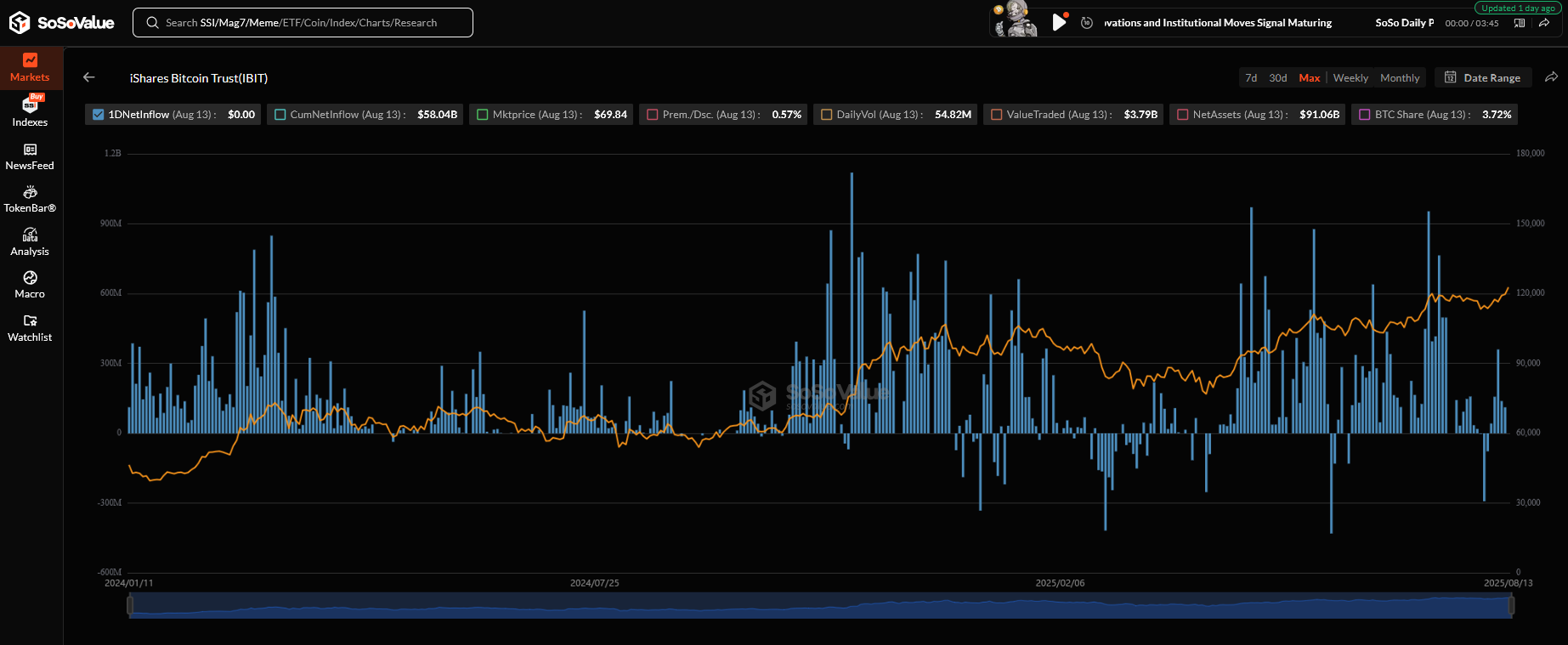
Task: Open TokenBar from the sidebar
Action: tap(30, 200)
